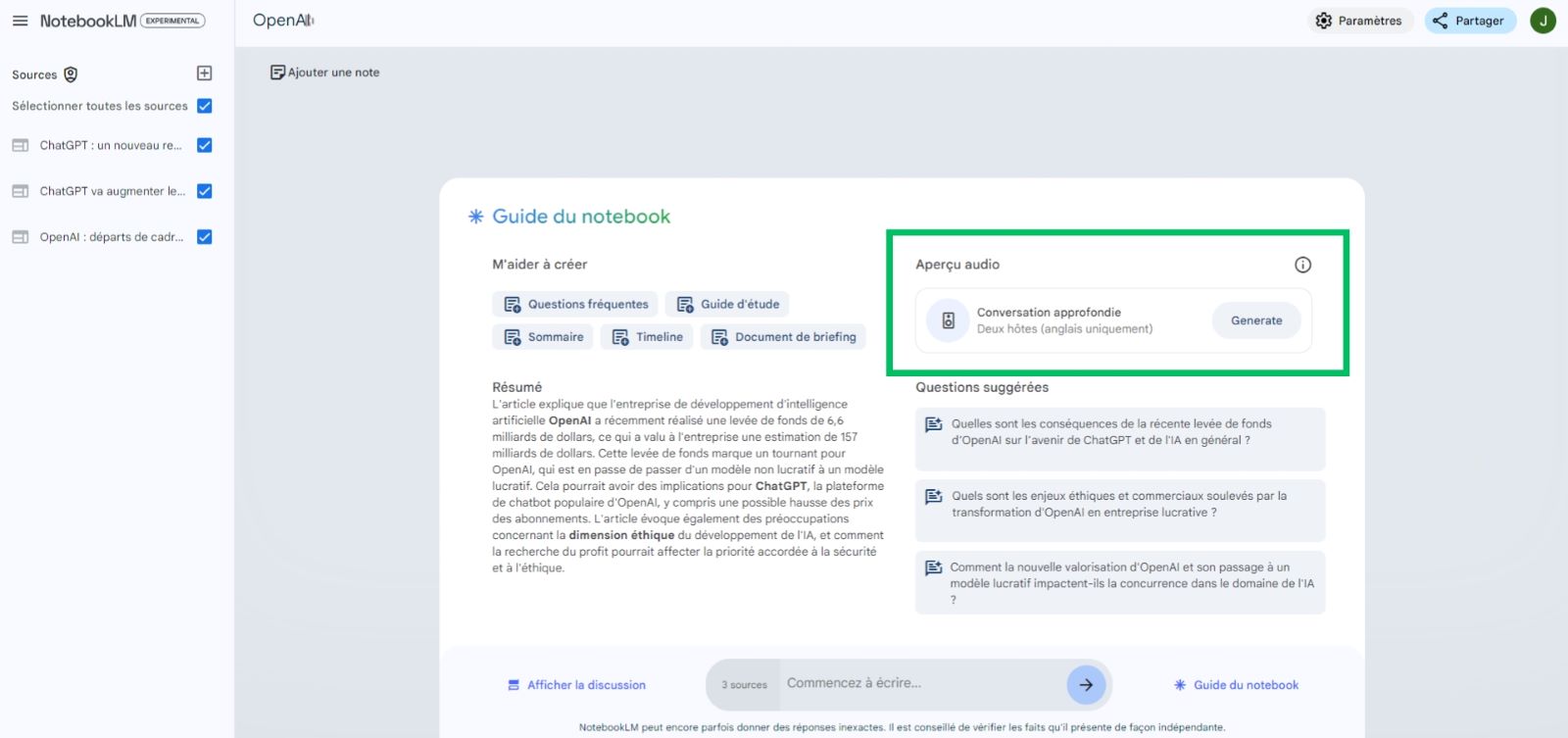Uncheck the ChatGPT va augmenter le... source
Screen dimensions: 1568x738
click(205, 191)
